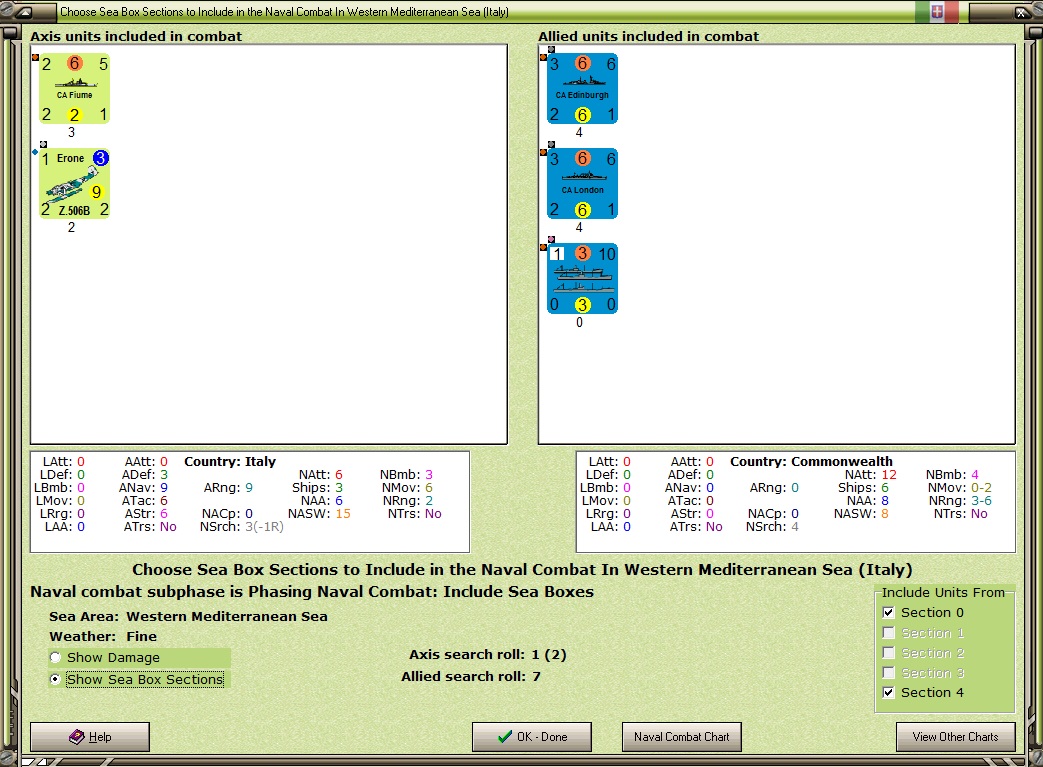The image size is (1043, 767).
Task: Select the Erone Z.506B aircraft unit
Action: [74, 184]
